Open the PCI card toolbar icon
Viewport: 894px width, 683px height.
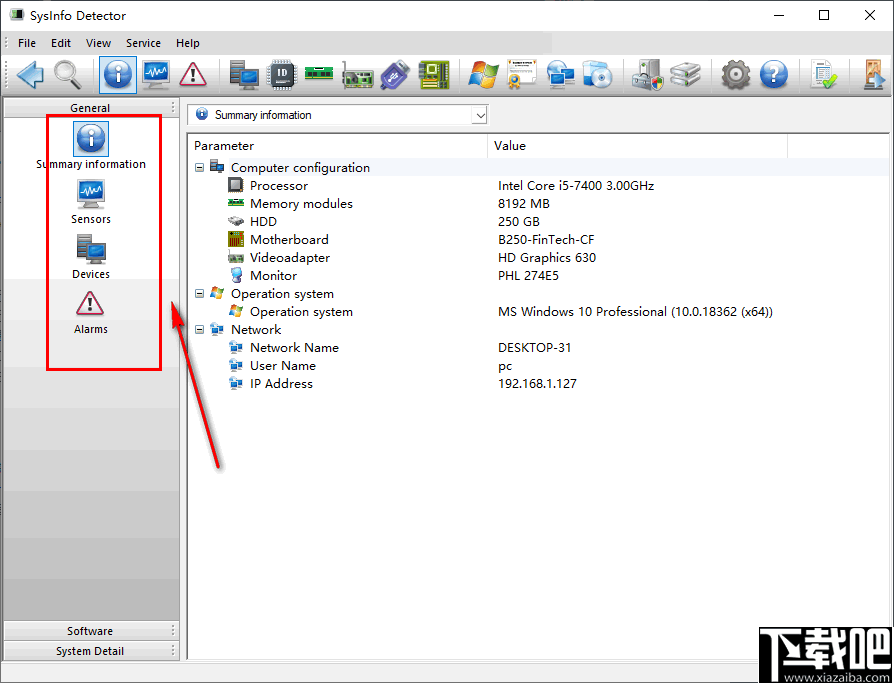pyautogui.click(x=357, y=75)
